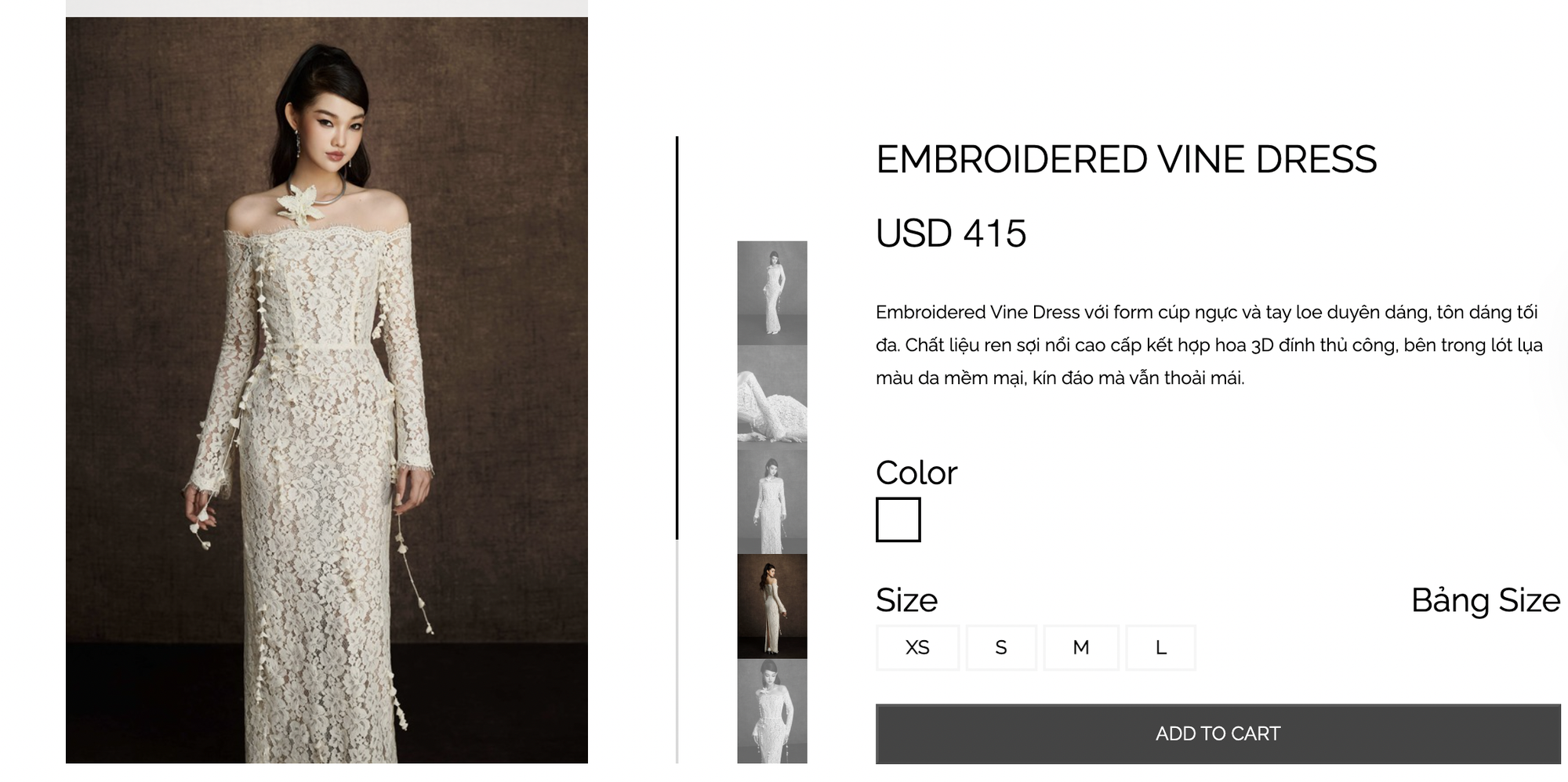The height and width of the screenshot is (782, 1568).
Task: View first thumbnail in gallery strip
Action: tap(772, 293)
